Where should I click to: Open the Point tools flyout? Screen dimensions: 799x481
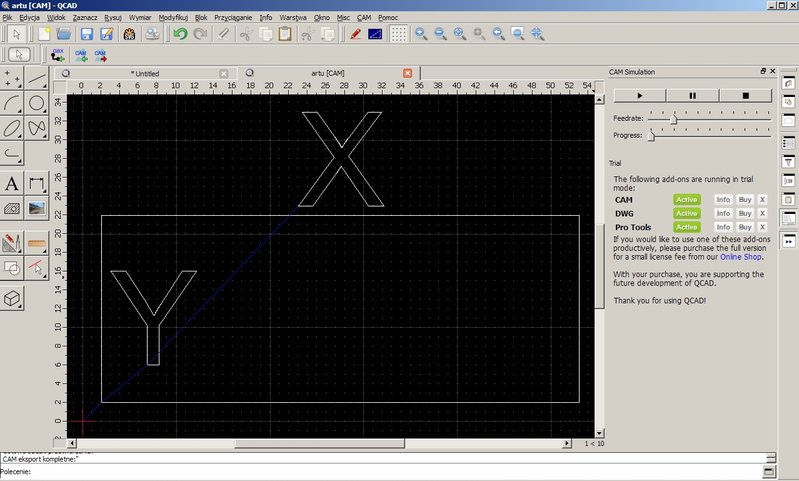coord(12,78)
